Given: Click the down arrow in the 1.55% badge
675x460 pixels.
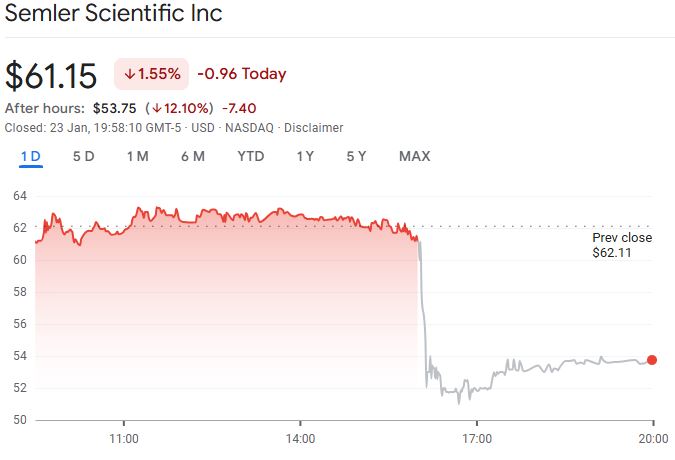Looking at the screenshot, I should pyautogui.click(x=130, y=74).
